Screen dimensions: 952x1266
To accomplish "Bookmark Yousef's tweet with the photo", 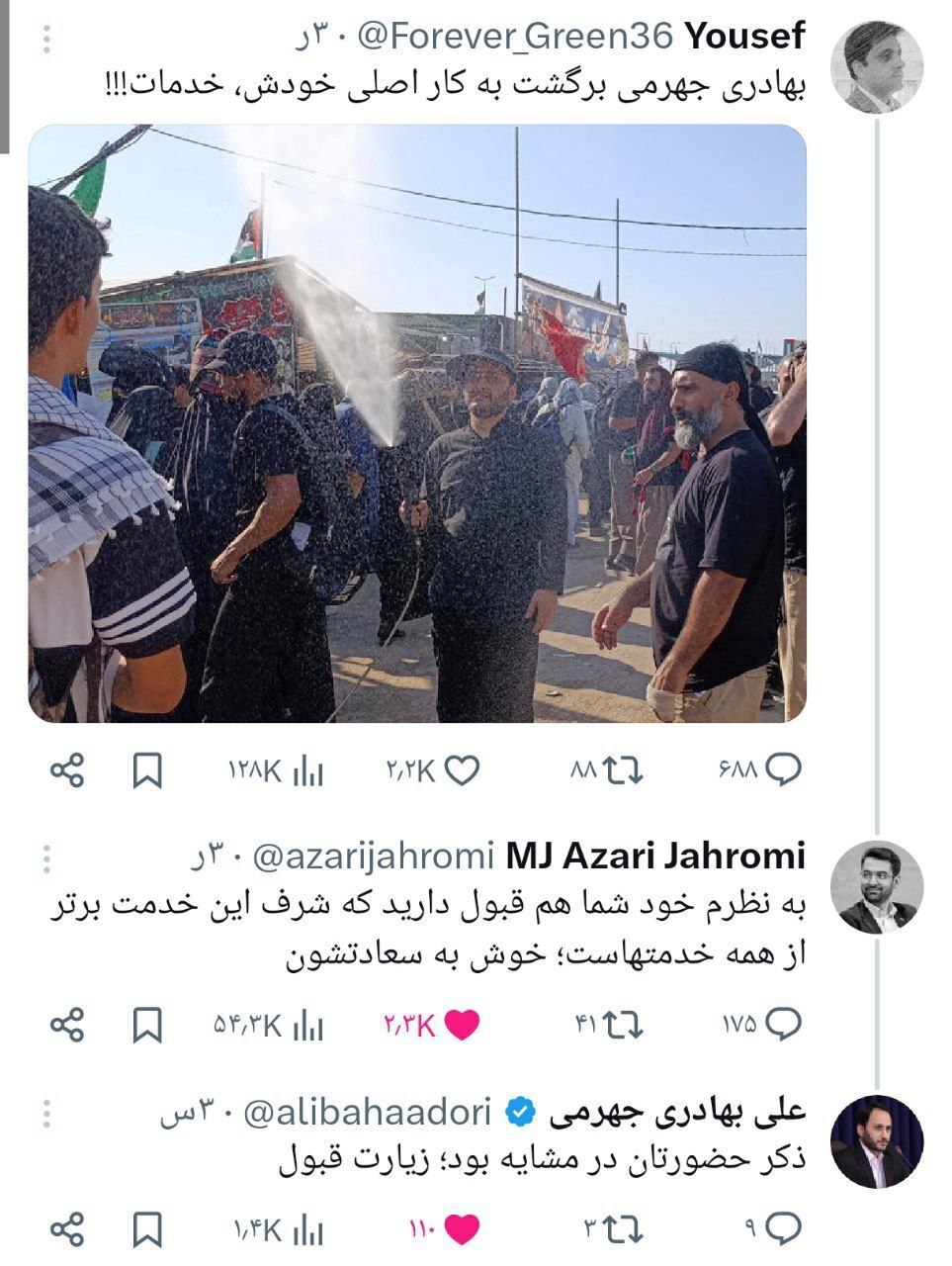I will point(146,770).
